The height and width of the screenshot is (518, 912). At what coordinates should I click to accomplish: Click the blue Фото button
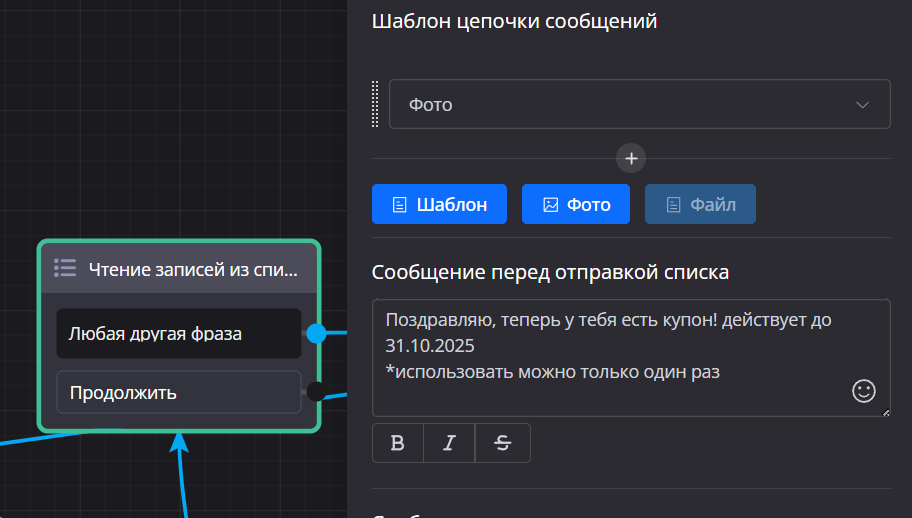575,204
